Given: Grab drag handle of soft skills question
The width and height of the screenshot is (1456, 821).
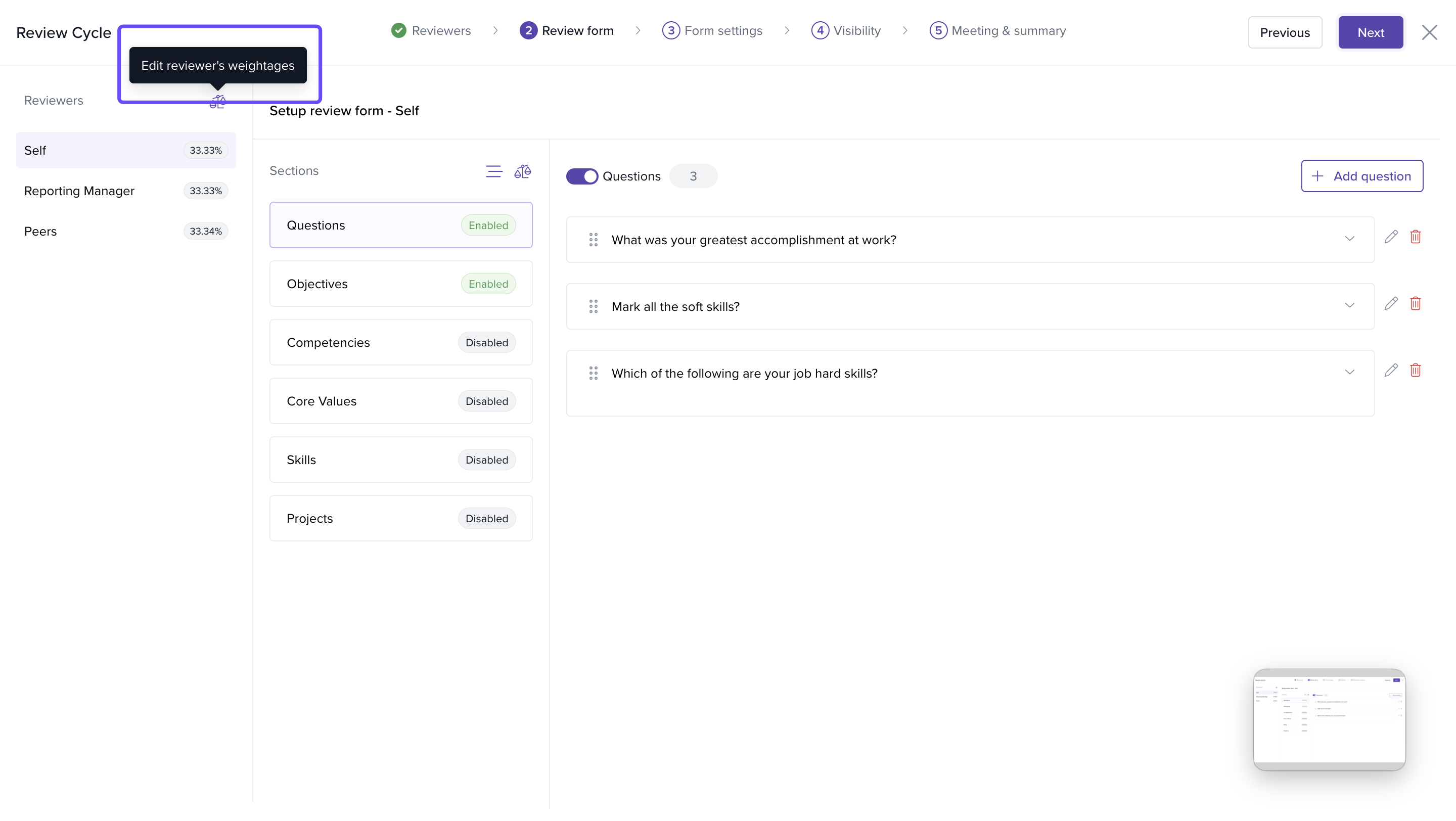Looking at the screenshot, I should click(593, 306).
